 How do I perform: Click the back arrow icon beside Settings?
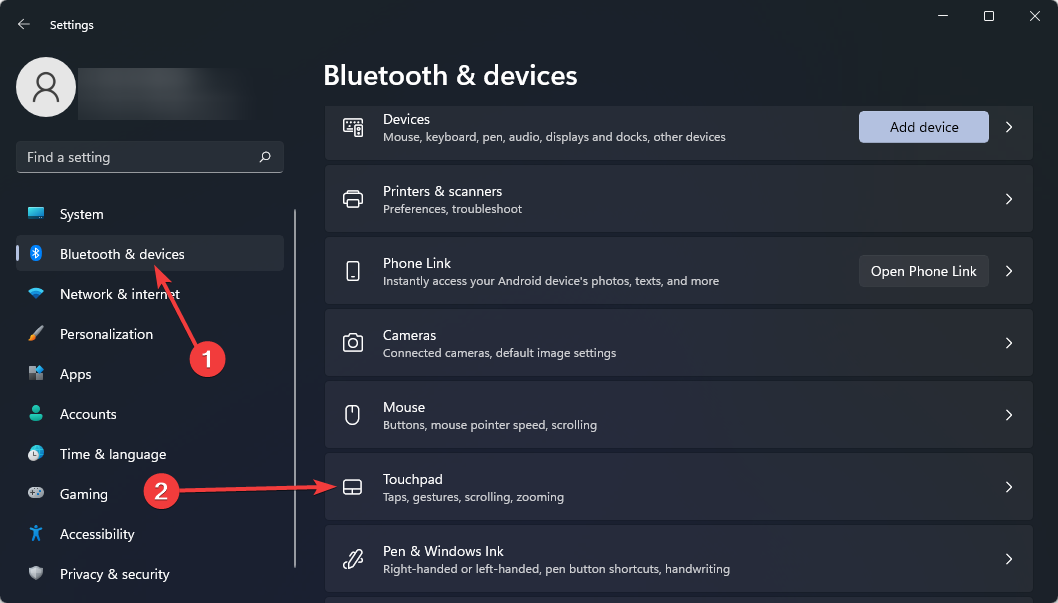click(24, 24)
